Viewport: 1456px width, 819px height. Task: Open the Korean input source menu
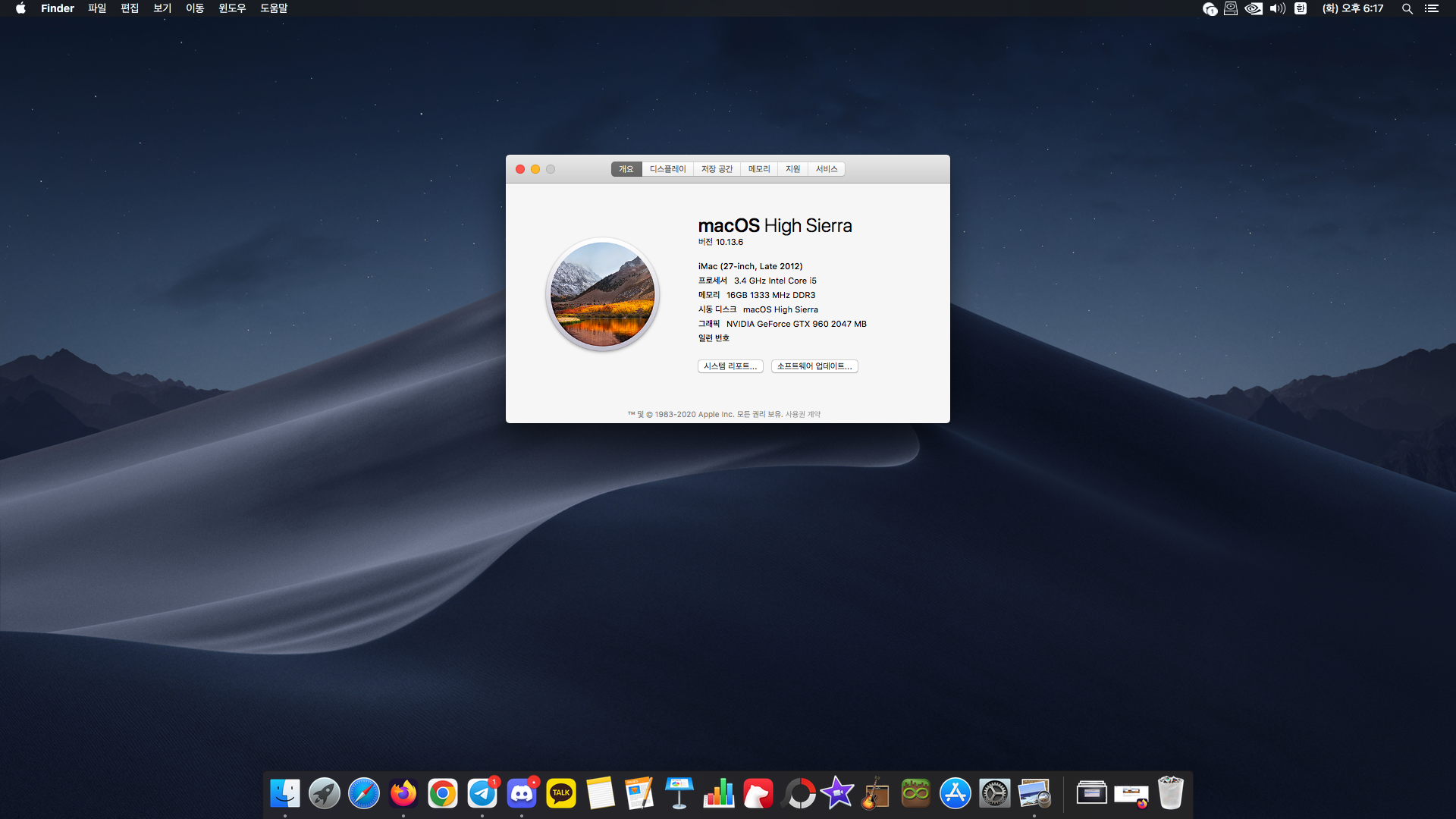(x=1301, y=8)
